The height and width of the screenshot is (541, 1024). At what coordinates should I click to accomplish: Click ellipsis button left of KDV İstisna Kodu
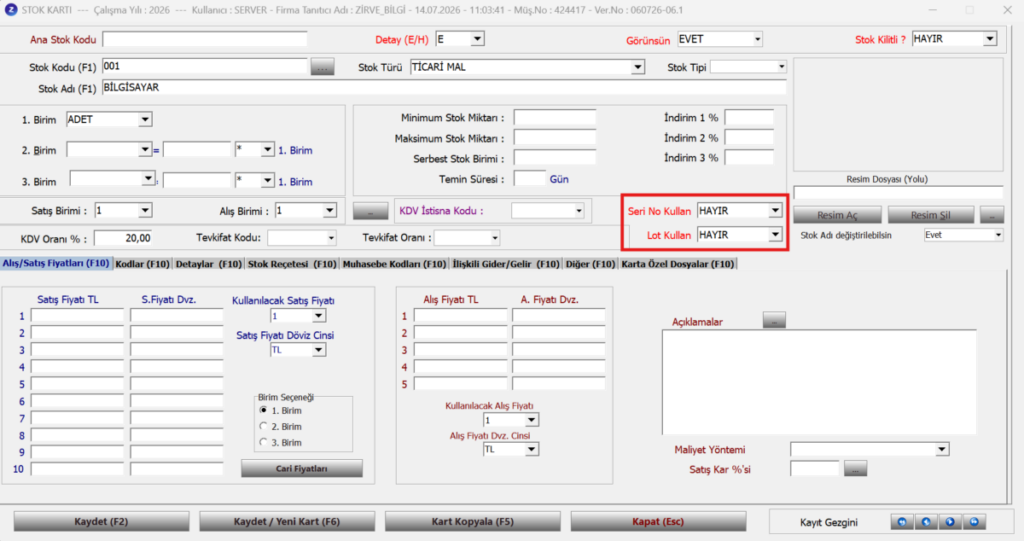(370, 211)
